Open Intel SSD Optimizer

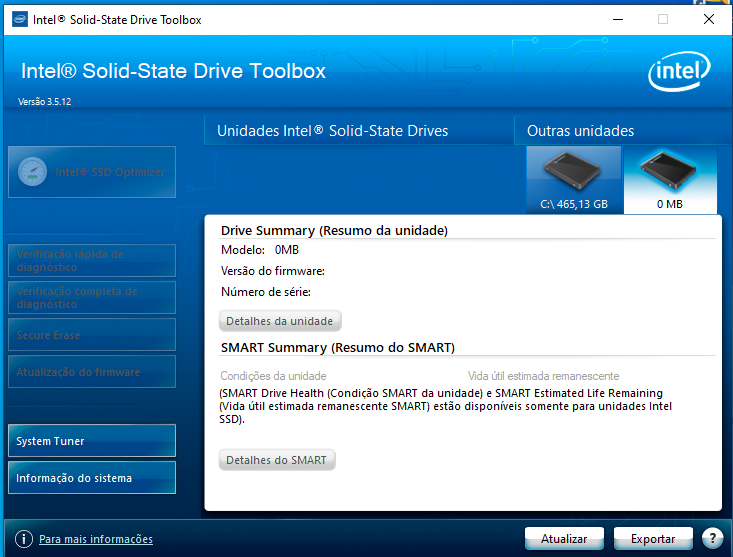[x=92, y=172]
